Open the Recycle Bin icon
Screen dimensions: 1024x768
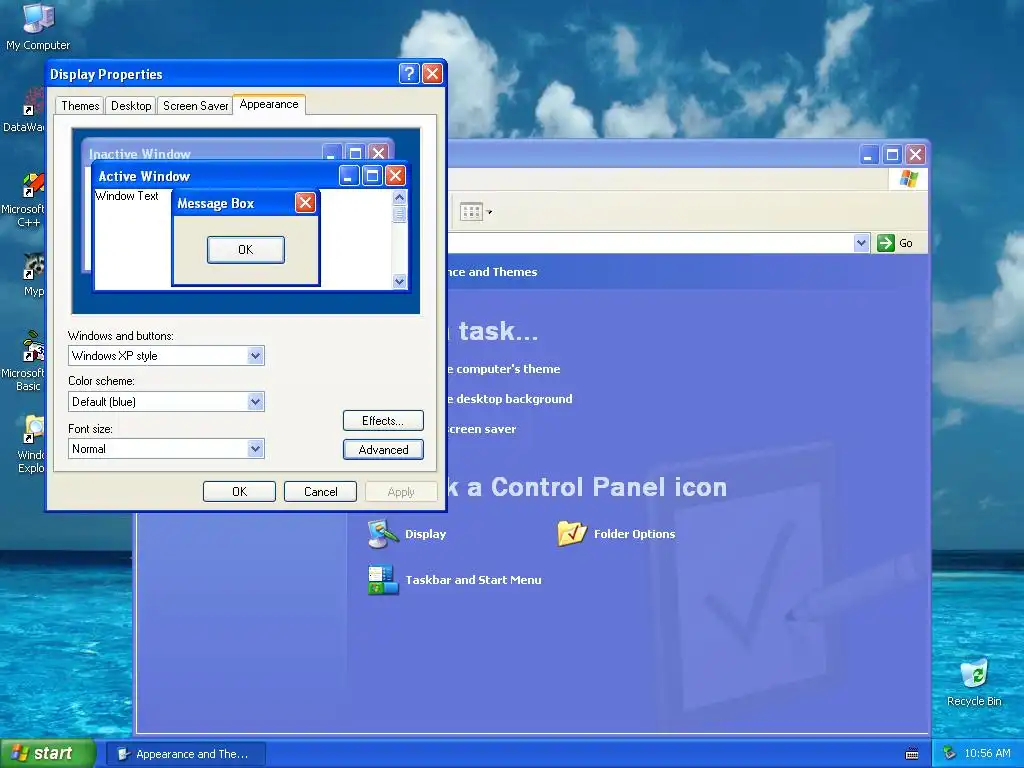point(974,682)
